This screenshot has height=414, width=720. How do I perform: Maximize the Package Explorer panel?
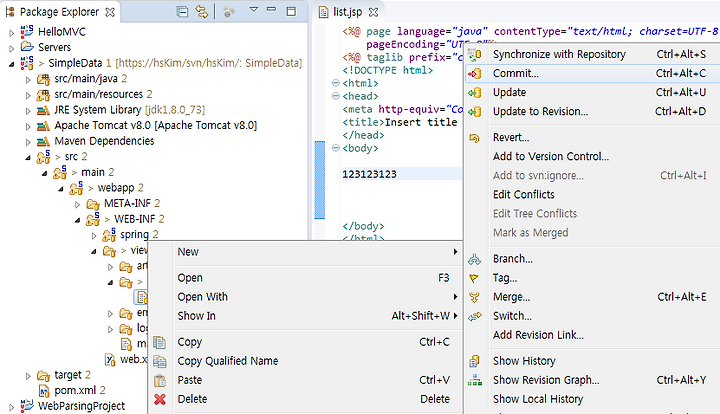click(291, 11)
